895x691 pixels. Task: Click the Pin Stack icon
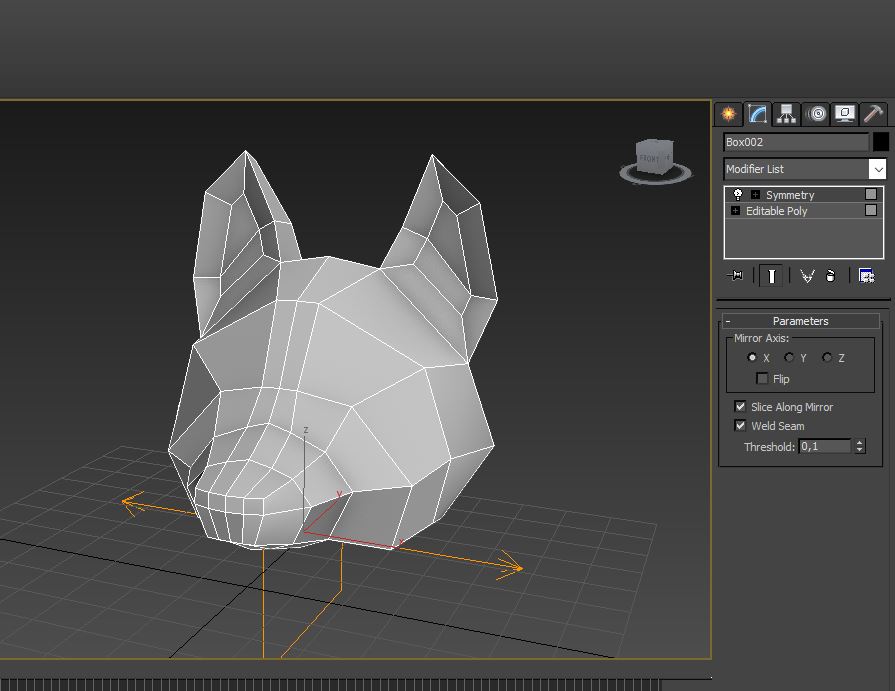coord(736,276)
